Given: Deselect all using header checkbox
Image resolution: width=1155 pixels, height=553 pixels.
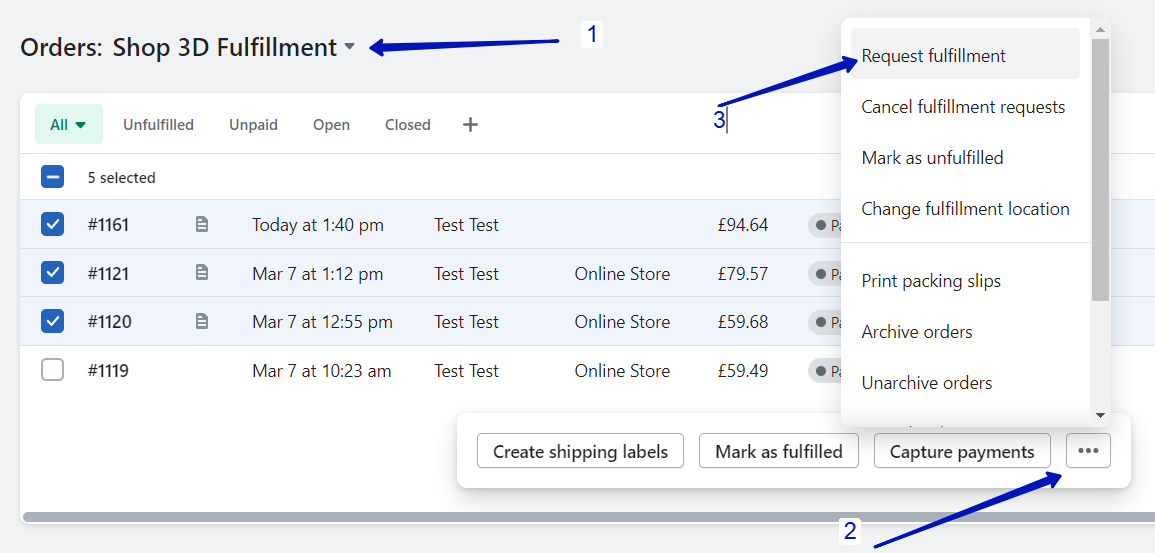Looking at the screenshot, I should point(52,177).
